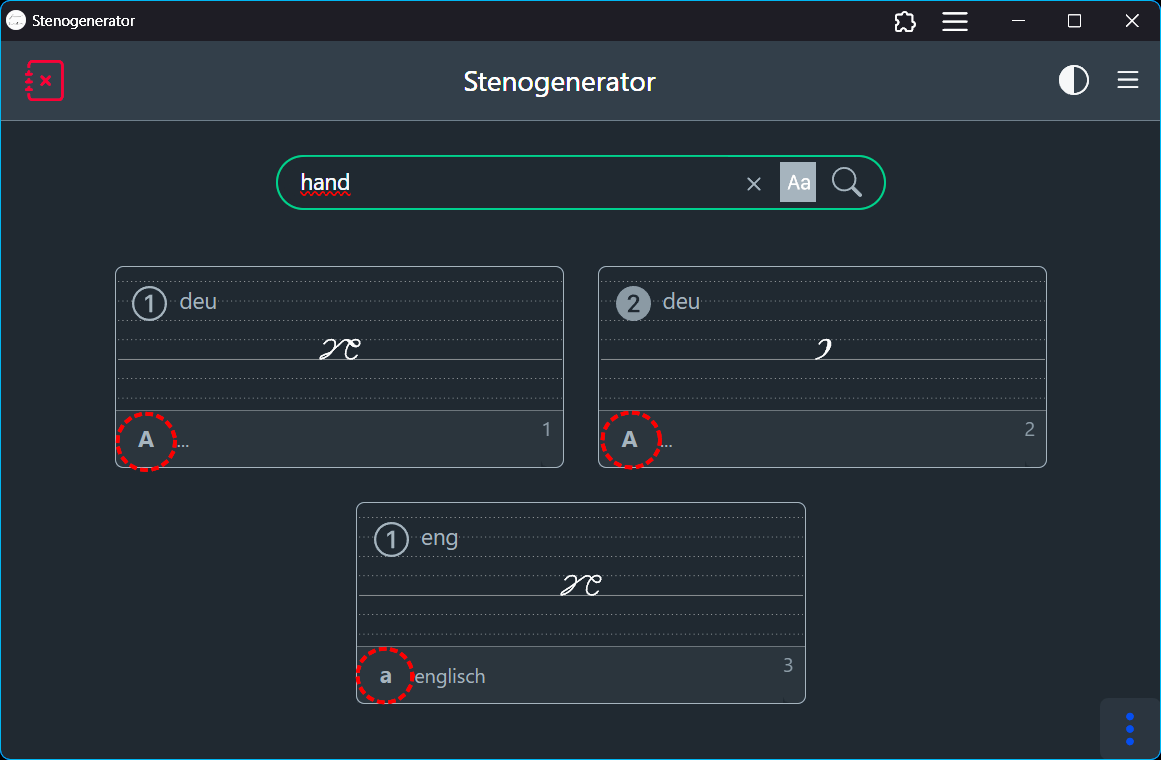This screenshot has width=1161, height=760.
Task: Toggle uppercase A badge on first deu card
Action: coord(146,439)
